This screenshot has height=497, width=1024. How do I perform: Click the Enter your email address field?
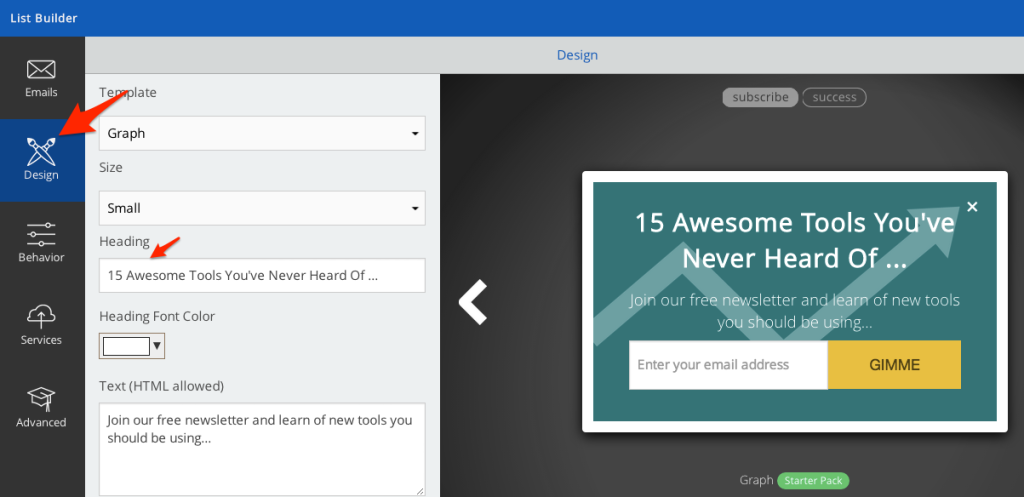click(x=727, y=365)
